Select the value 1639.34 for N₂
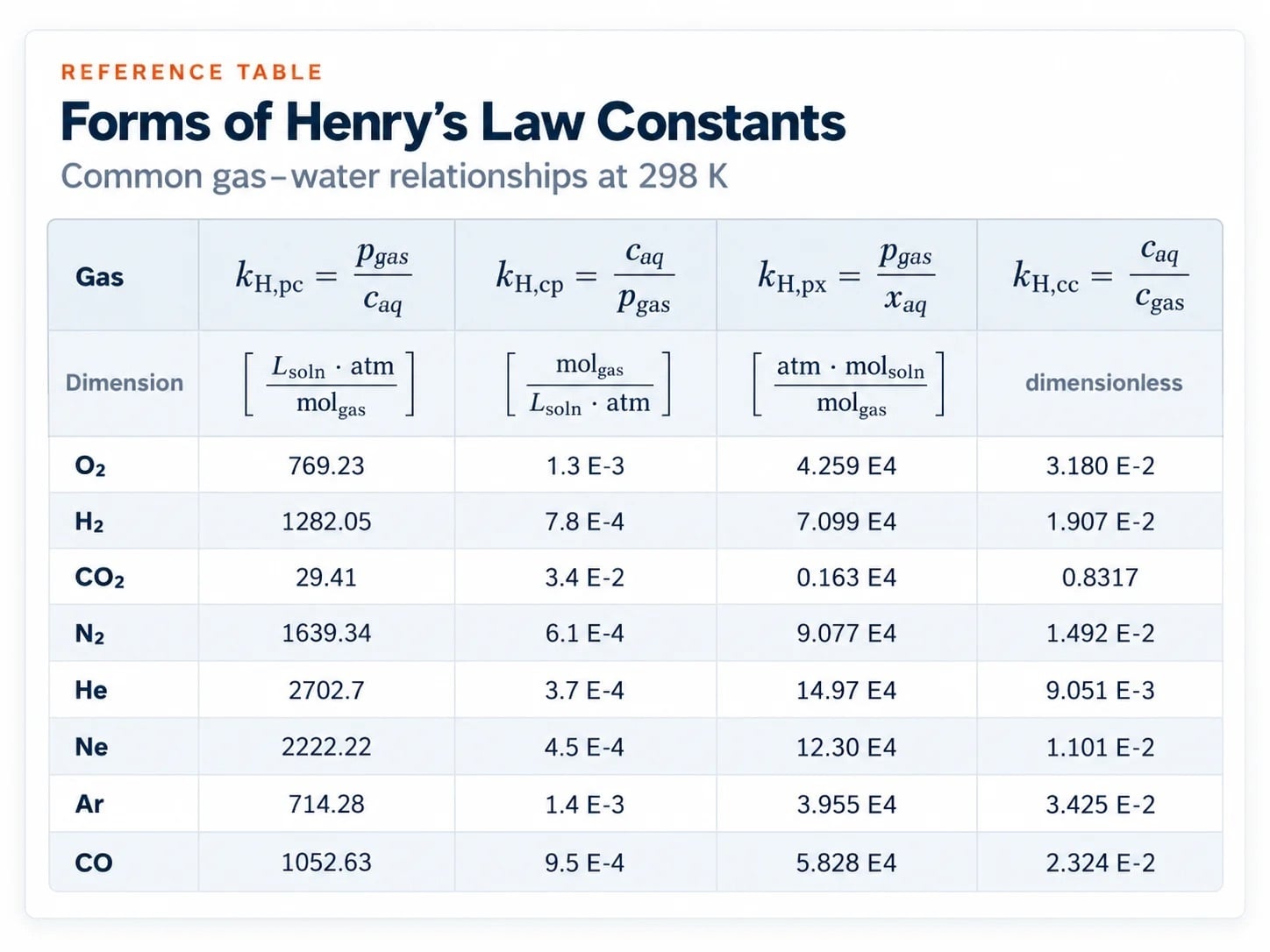 (x=326, y=633)
